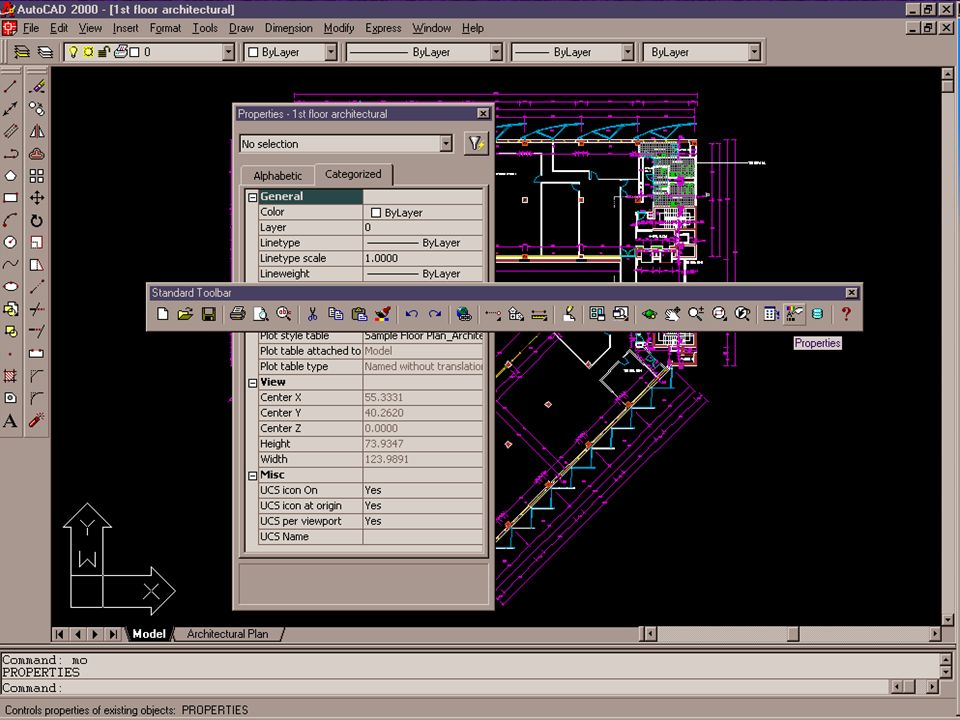Image resolution: width=960 pixels, height=720 pixels.
Task: Select the Model tab
Action: click(x=149, y=634)
